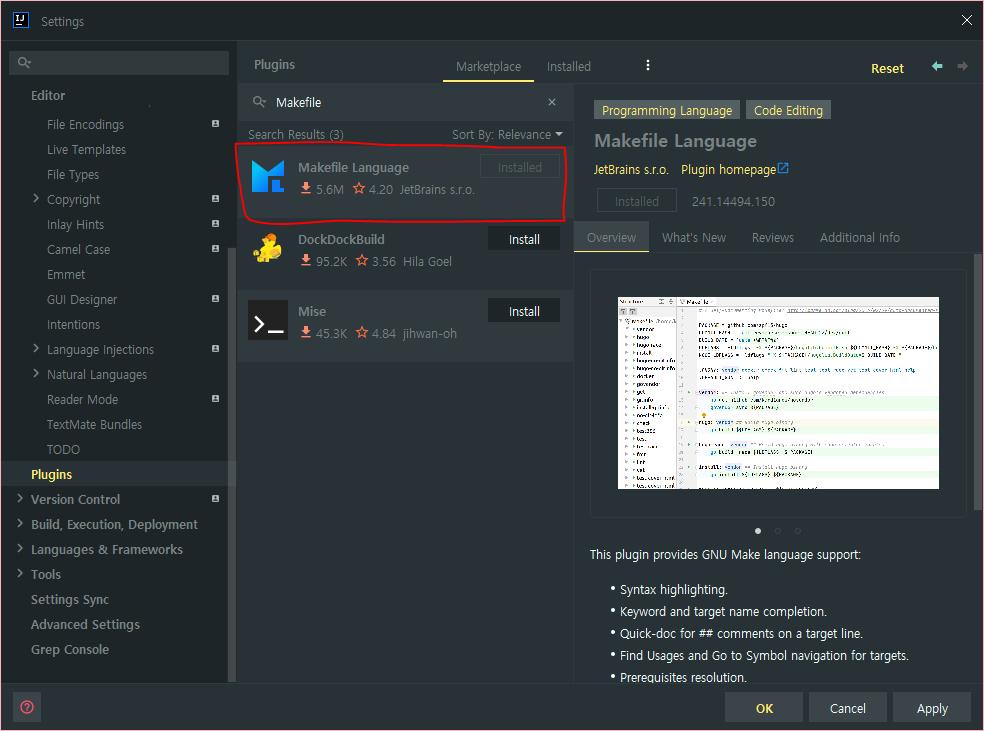984x731 pixels.
Task: Select File Types in settings tree
Action: (73, 174)
